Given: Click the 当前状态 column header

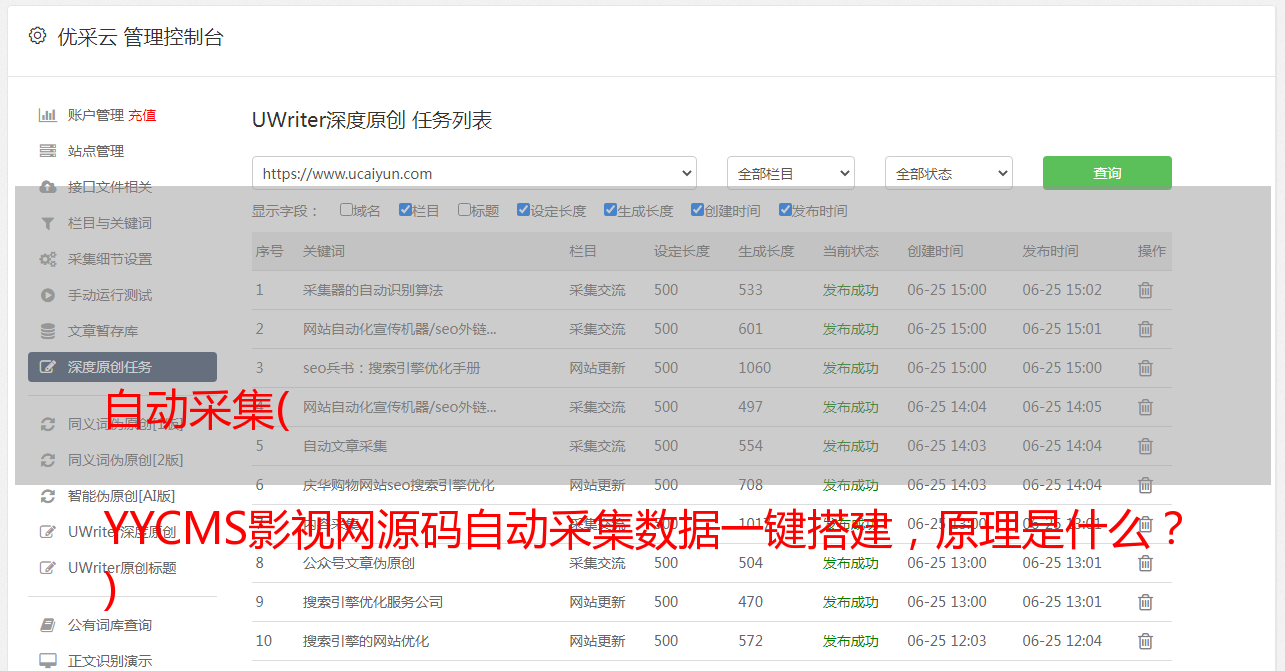Looking at the screenshot, I should (x=851, y=251).
